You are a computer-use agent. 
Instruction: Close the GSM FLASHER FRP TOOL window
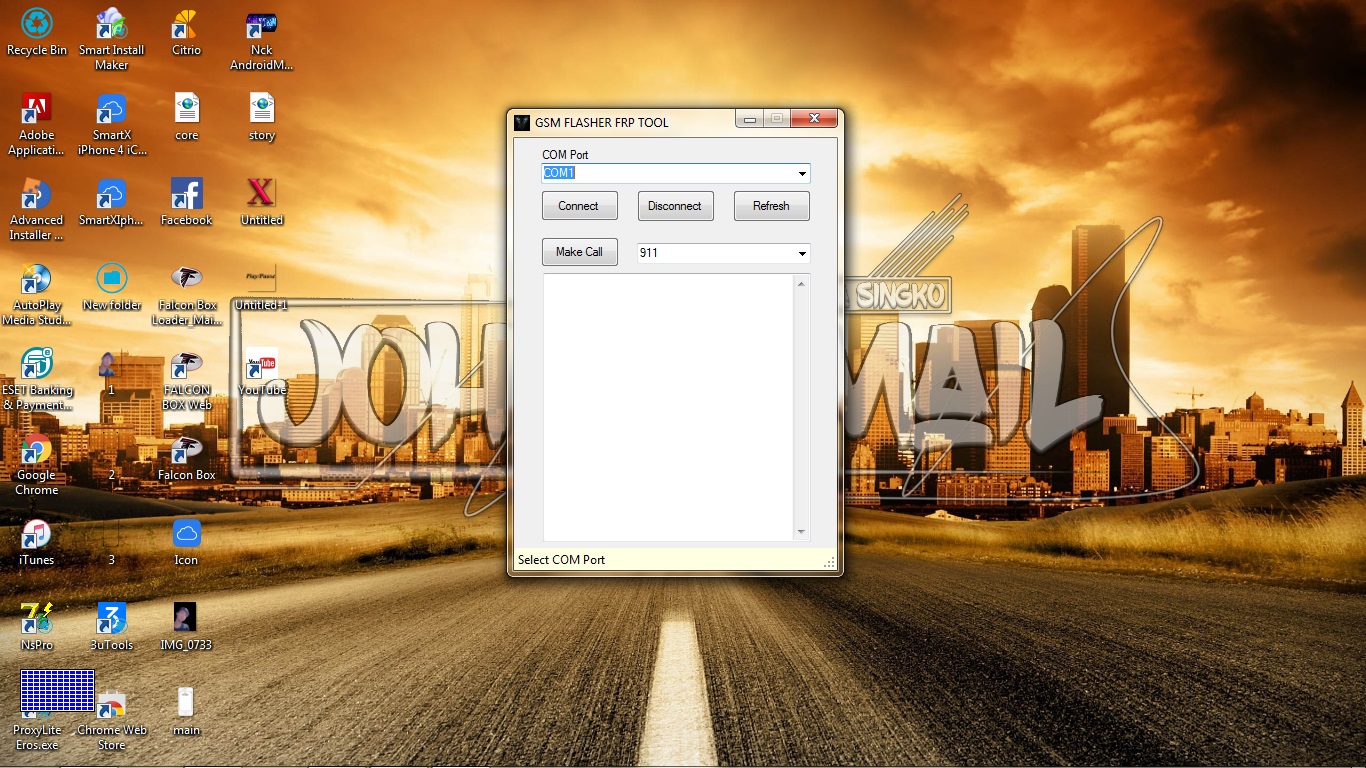tap(813, 119)
